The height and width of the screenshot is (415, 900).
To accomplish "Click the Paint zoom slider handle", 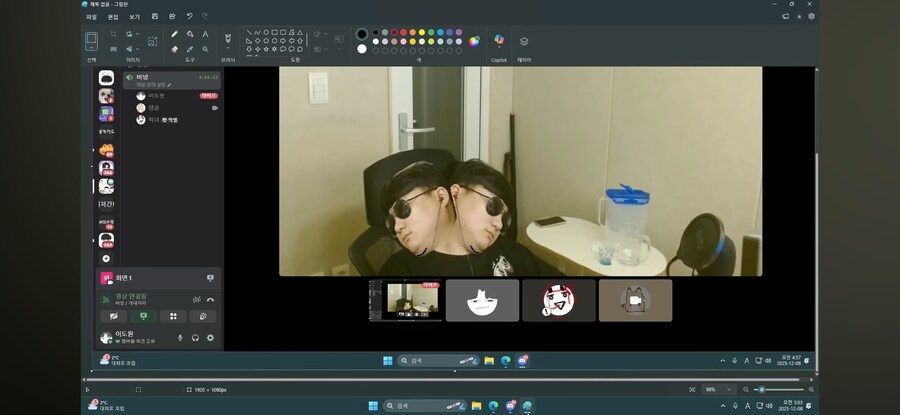I will [762, 390].
